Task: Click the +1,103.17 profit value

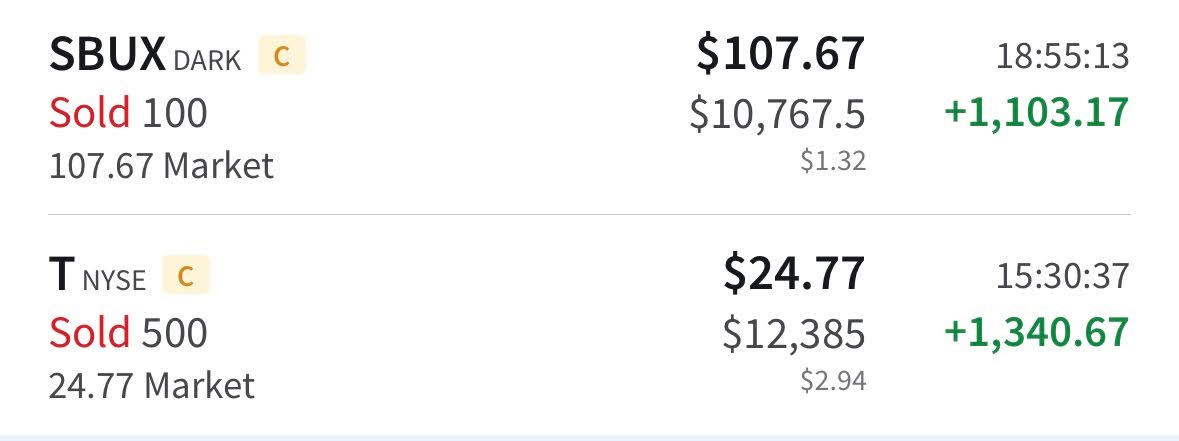Action: [1037, 113]
